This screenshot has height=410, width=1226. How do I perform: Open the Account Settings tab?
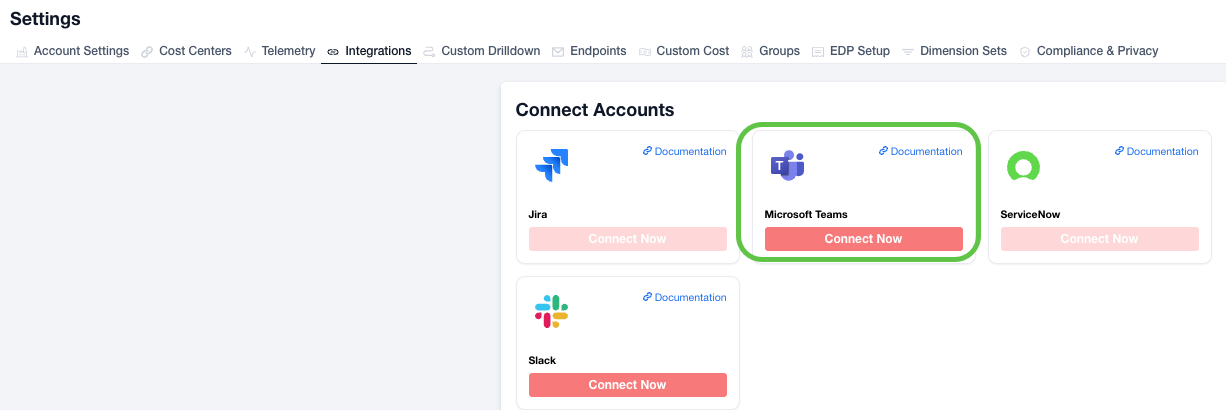pos(81,51)
